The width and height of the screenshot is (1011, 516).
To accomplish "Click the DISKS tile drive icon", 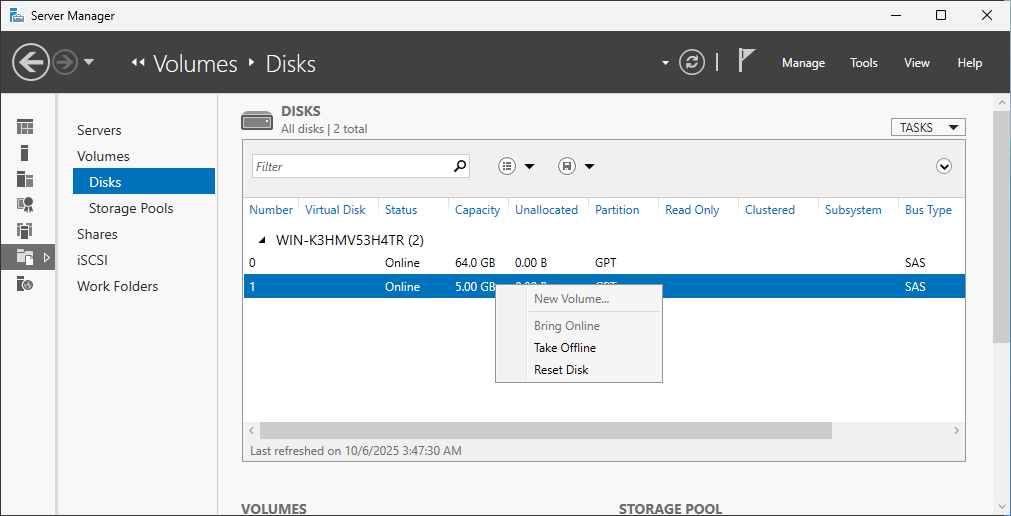I will pos(257,121).
